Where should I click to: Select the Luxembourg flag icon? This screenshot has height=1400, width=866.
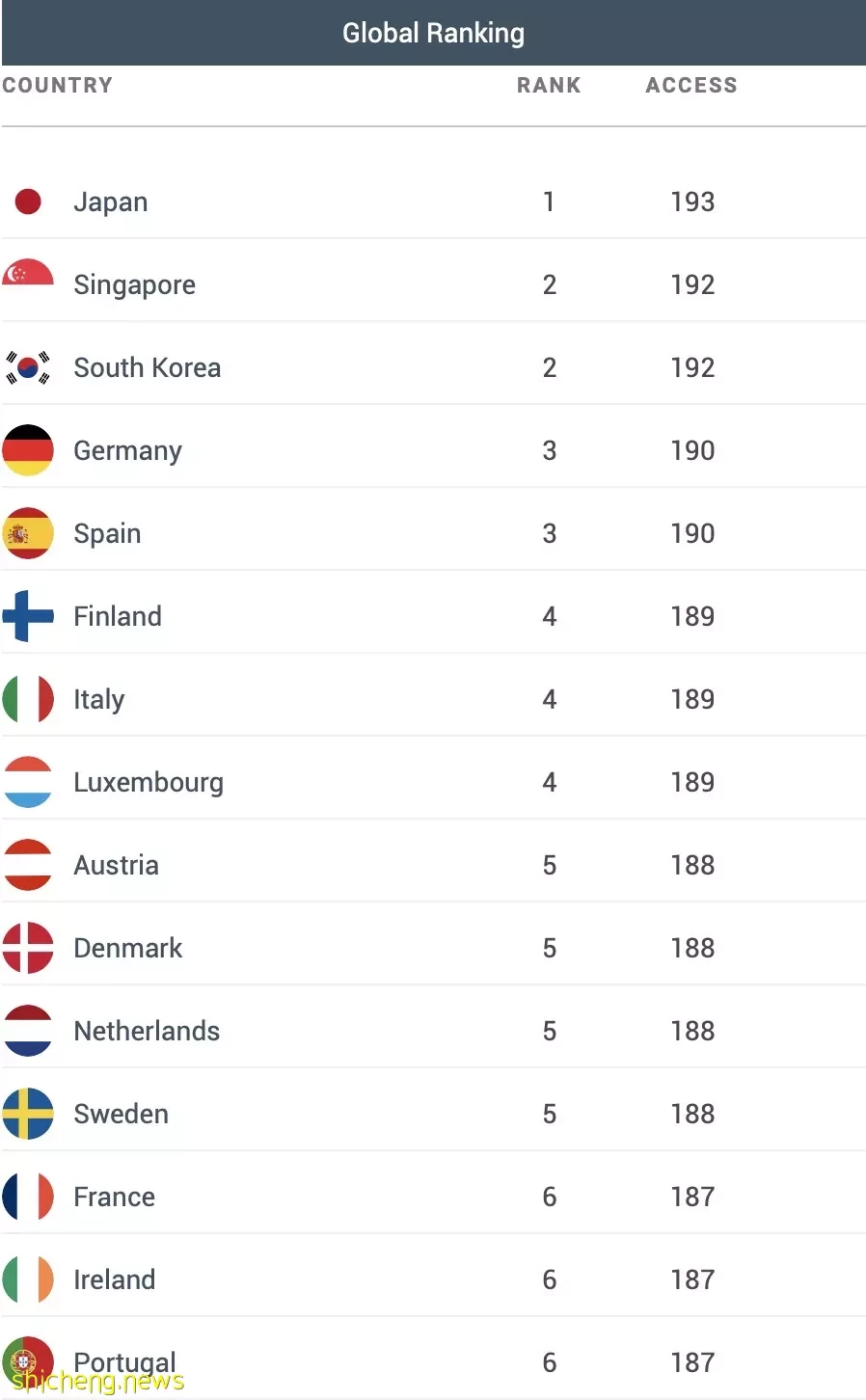click(28, 782)
